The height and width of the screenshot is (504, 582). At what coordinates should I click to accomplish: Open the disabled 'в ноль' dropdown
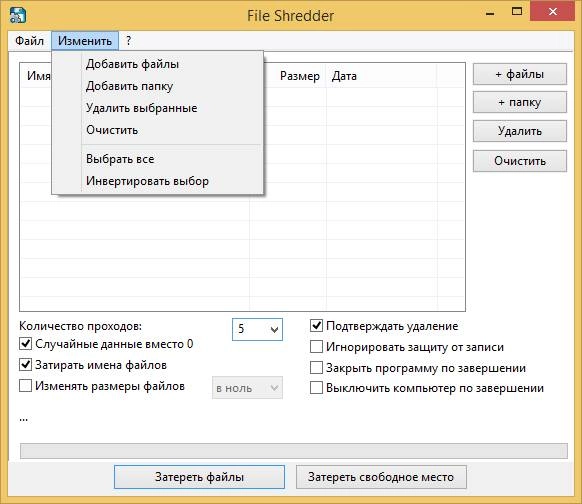[247, 388]
